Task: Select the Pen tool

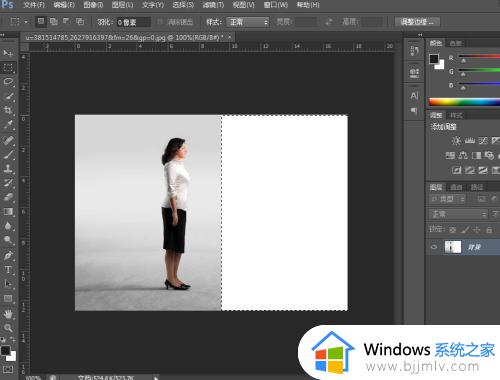Action: click(x=8, y=255)
